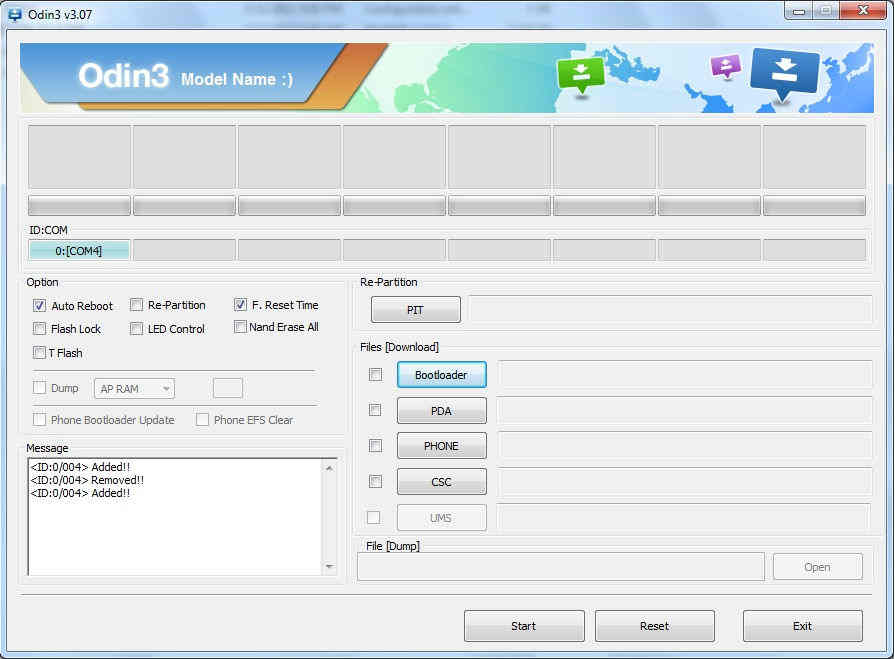Click the first progress bar slot above ID:COM
The width and height of the screenshot is (895, 659).
tap(79, 205)
